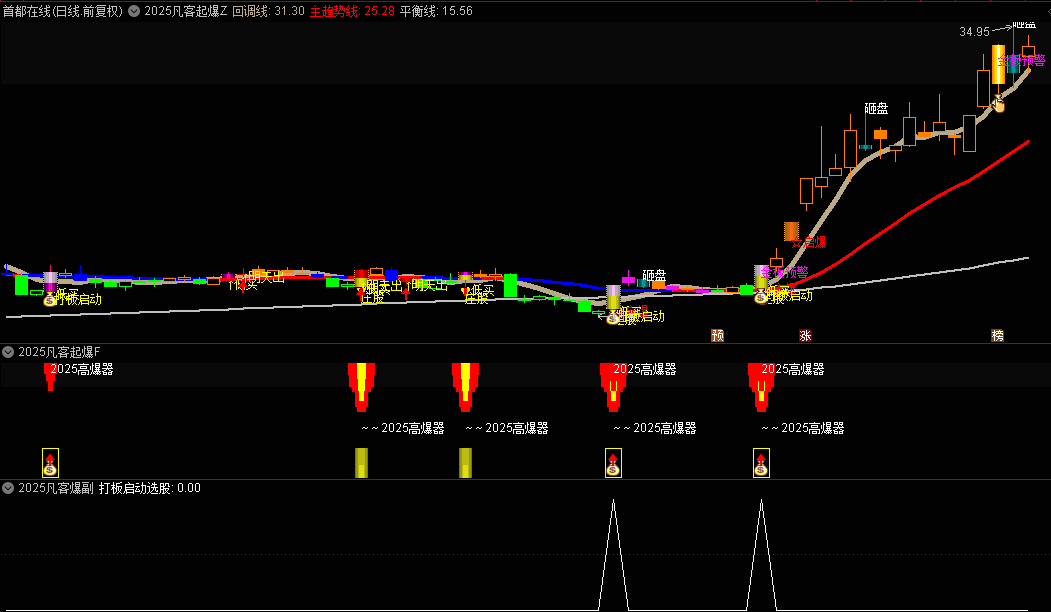Viewport: 1051px width, 612px height.
Task: Click the magenta 金板预警 label near the top candles
Action: [x=1022, y=60]
